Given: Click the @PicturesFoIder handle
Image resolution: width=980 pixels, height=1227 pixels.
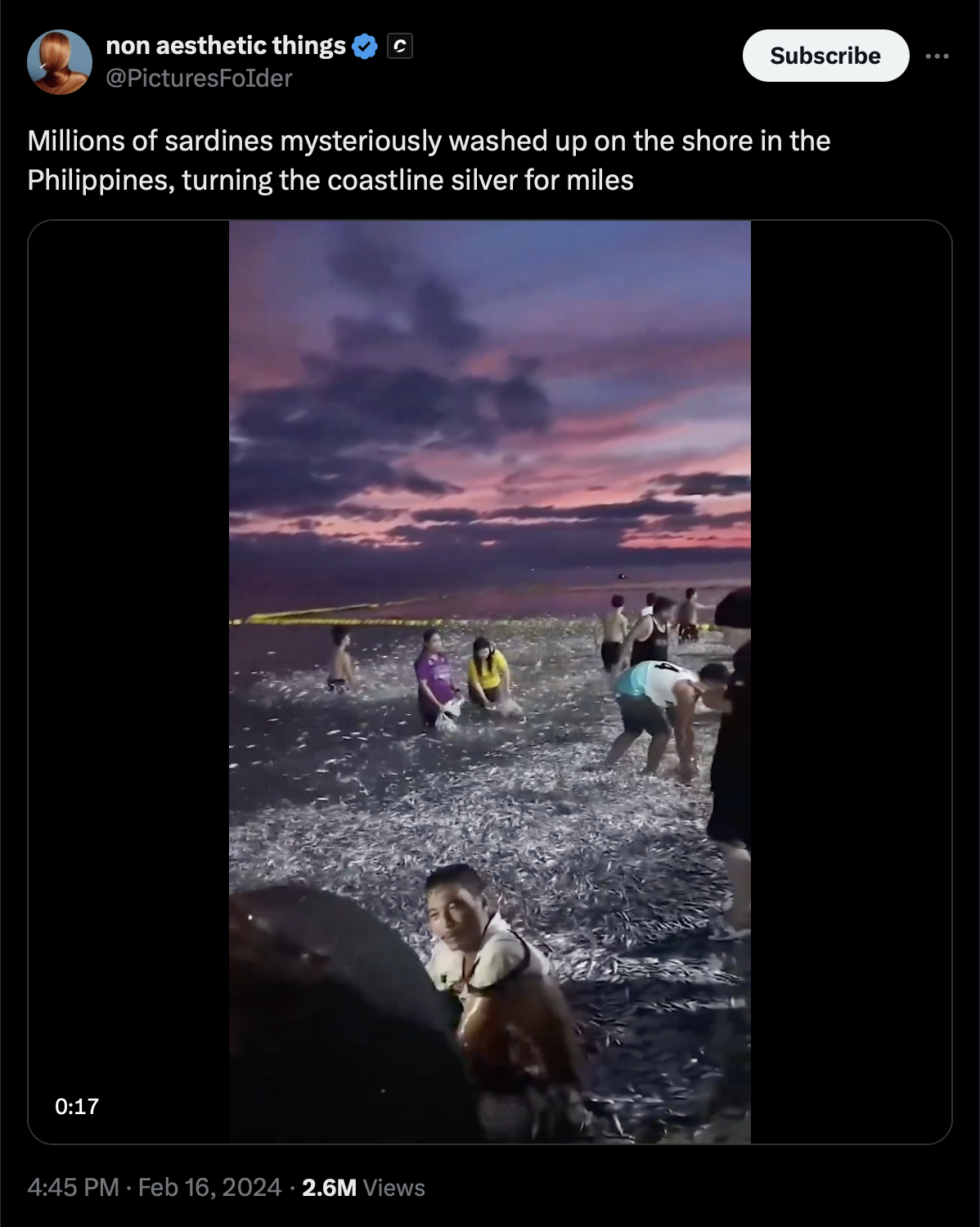Looking at the screenshot, I should [199, 79].
